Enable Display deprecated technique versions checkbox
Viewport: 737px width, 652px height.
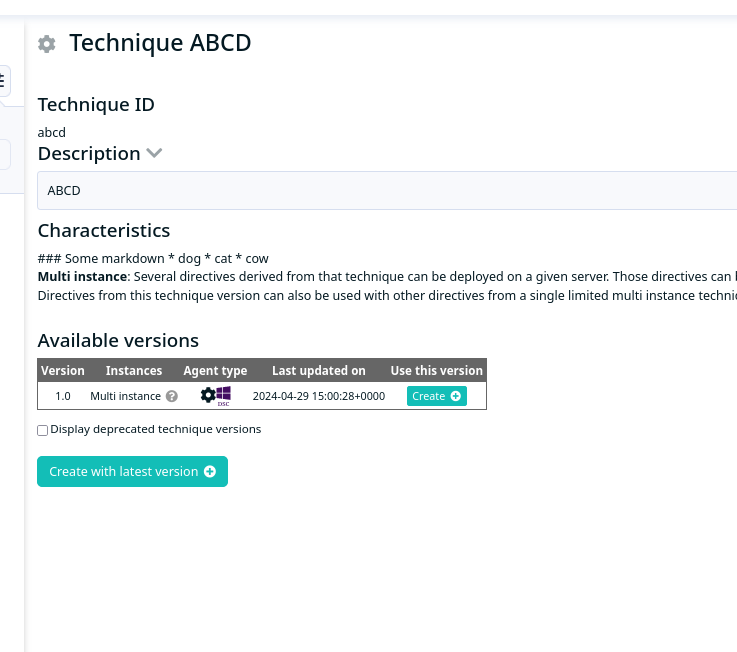coord(42,430)
